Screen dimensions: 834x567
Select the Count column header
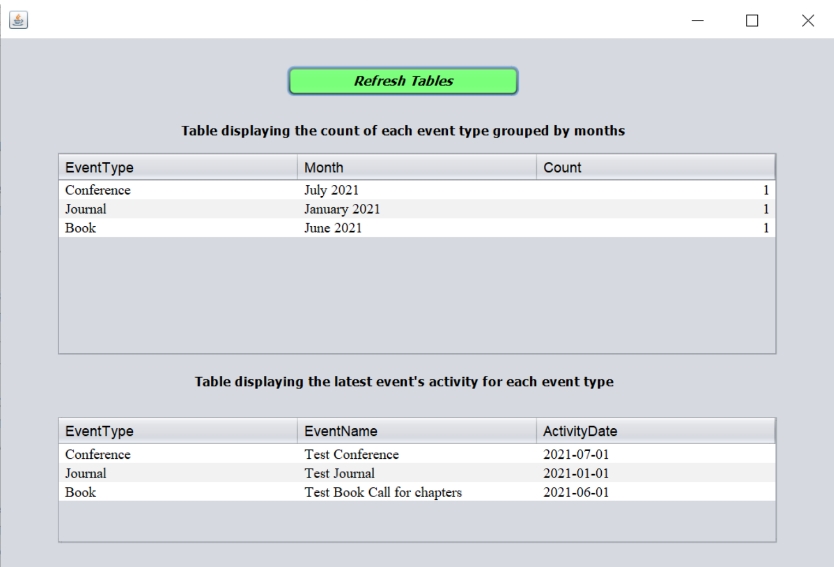[x=656, y=168]
